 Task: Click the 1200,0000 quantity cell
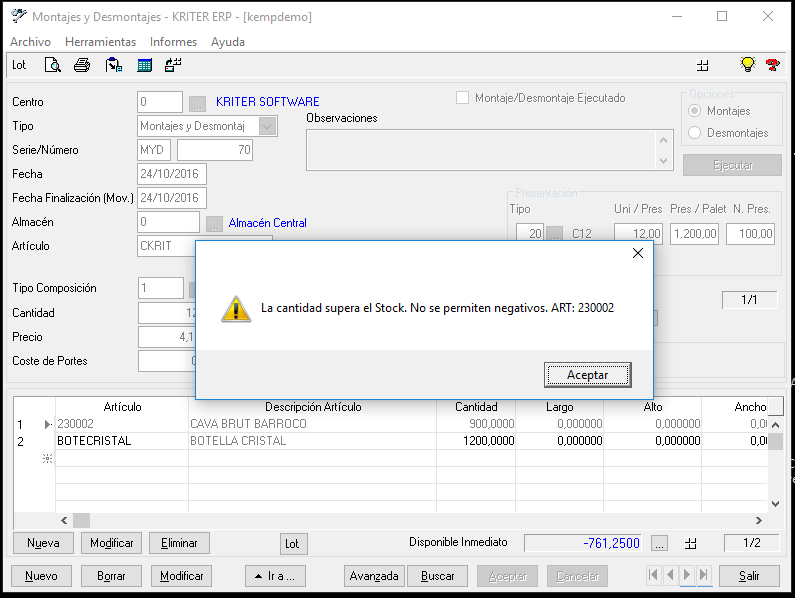pos(477,441)
